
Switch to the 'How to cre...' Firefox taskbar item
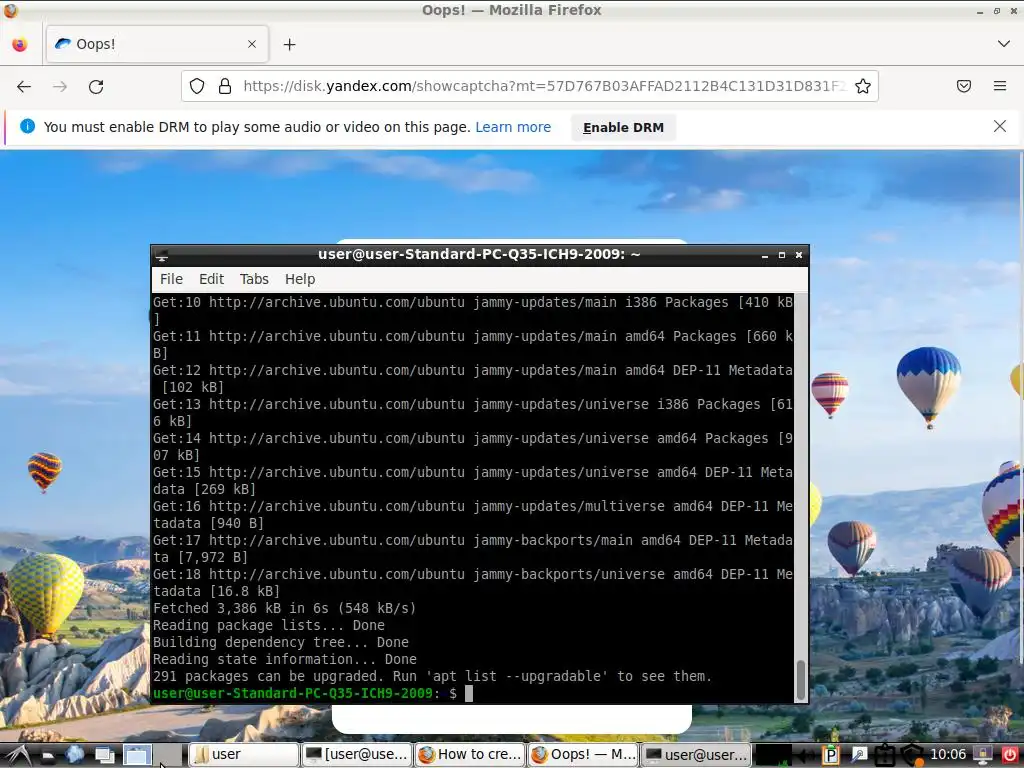pos(470,754)
